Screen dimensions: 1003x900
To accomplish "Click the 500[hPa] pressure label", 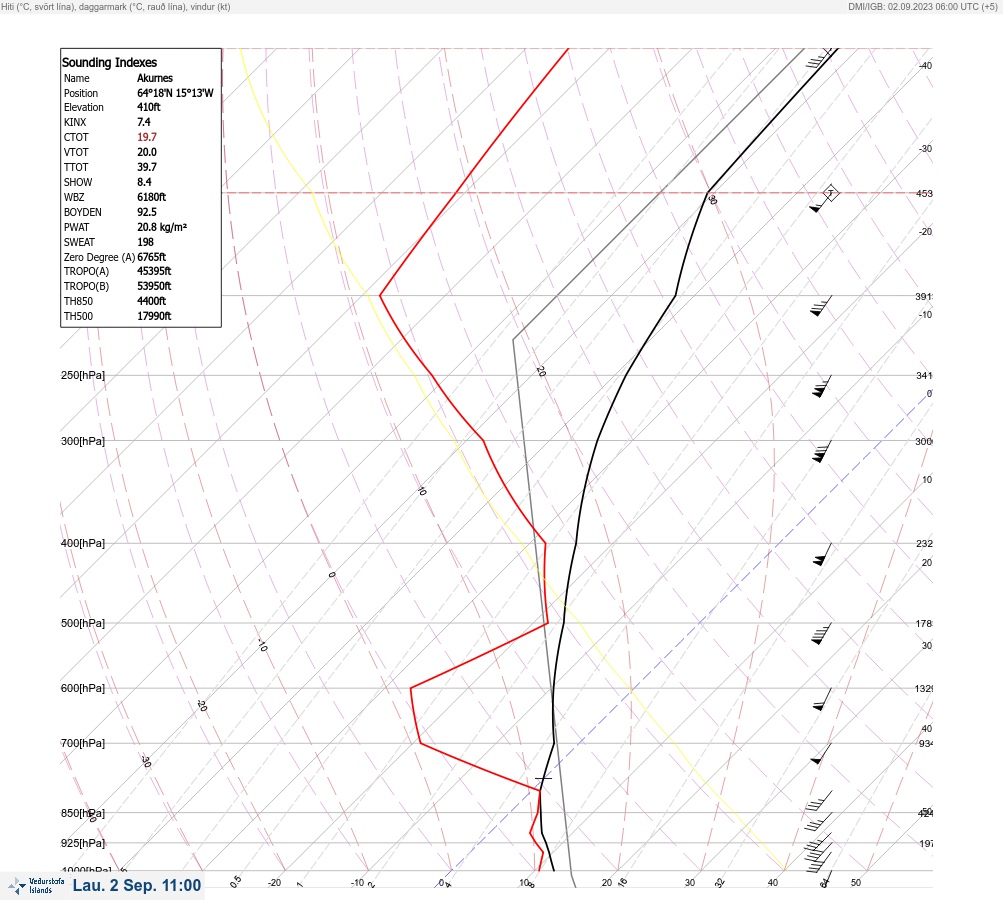I will click(83, 623).
